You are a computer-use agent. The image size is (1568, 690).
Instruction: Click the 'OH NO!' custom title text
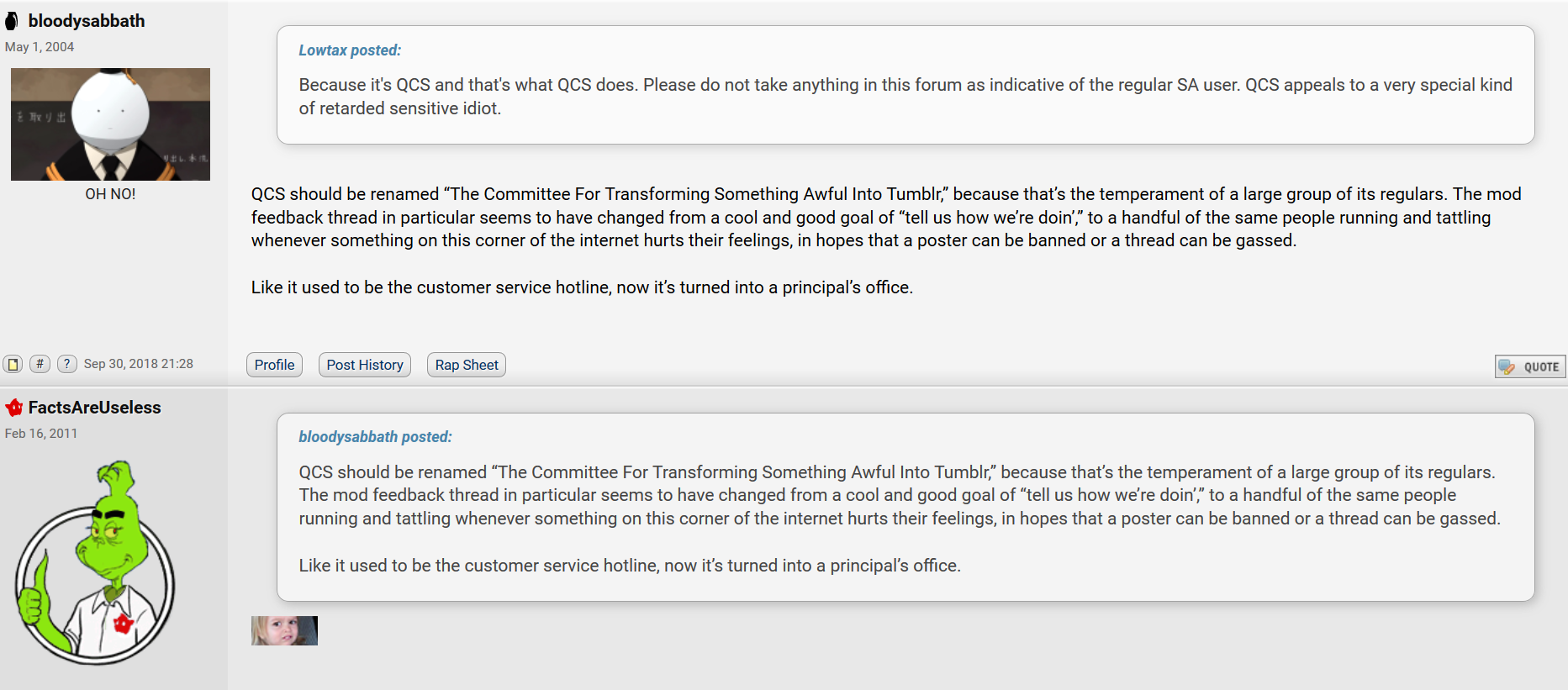(x=110, y=194)
